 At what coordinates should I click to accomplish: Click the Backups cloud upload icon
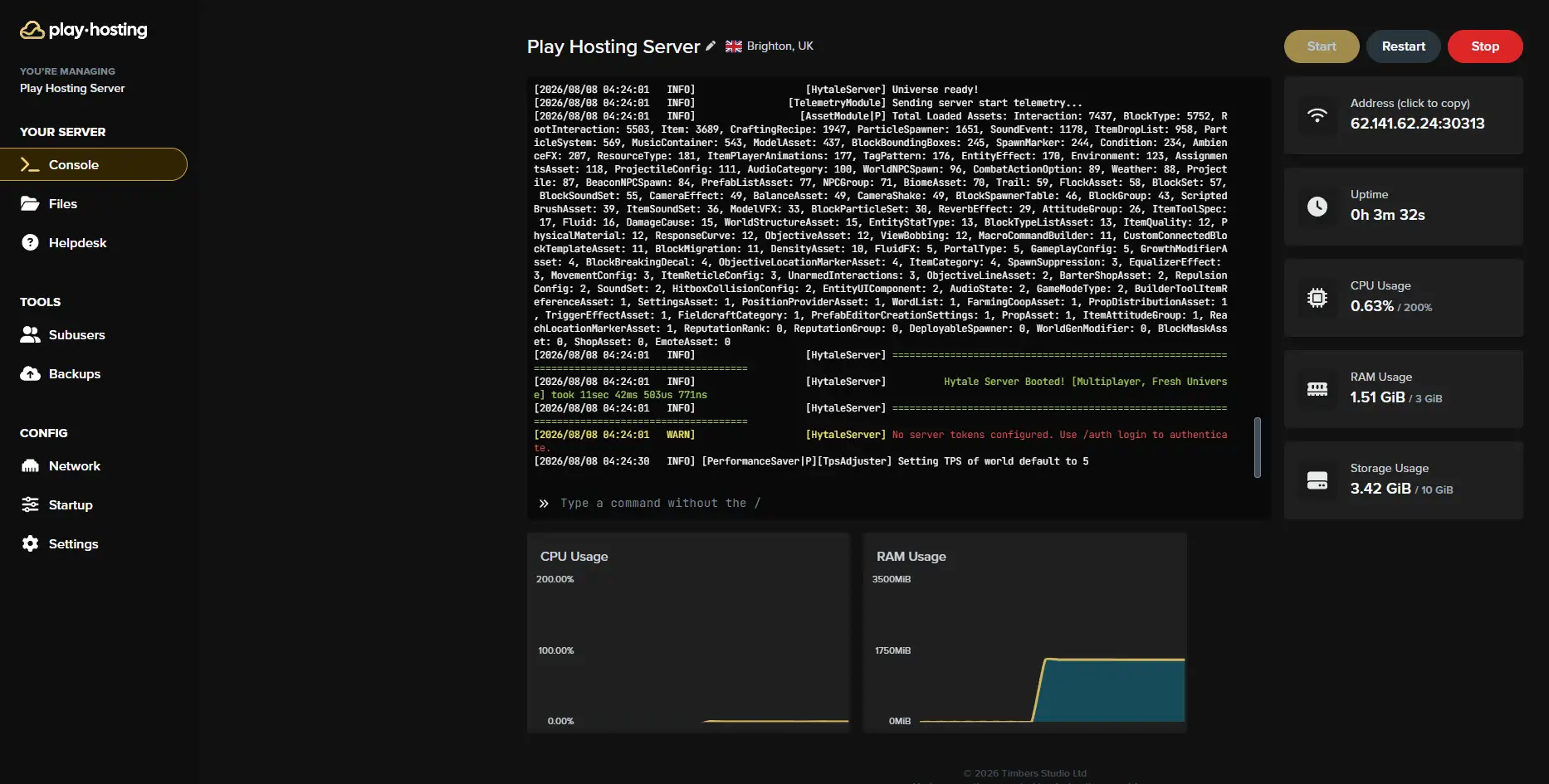[x=30, y=373]
